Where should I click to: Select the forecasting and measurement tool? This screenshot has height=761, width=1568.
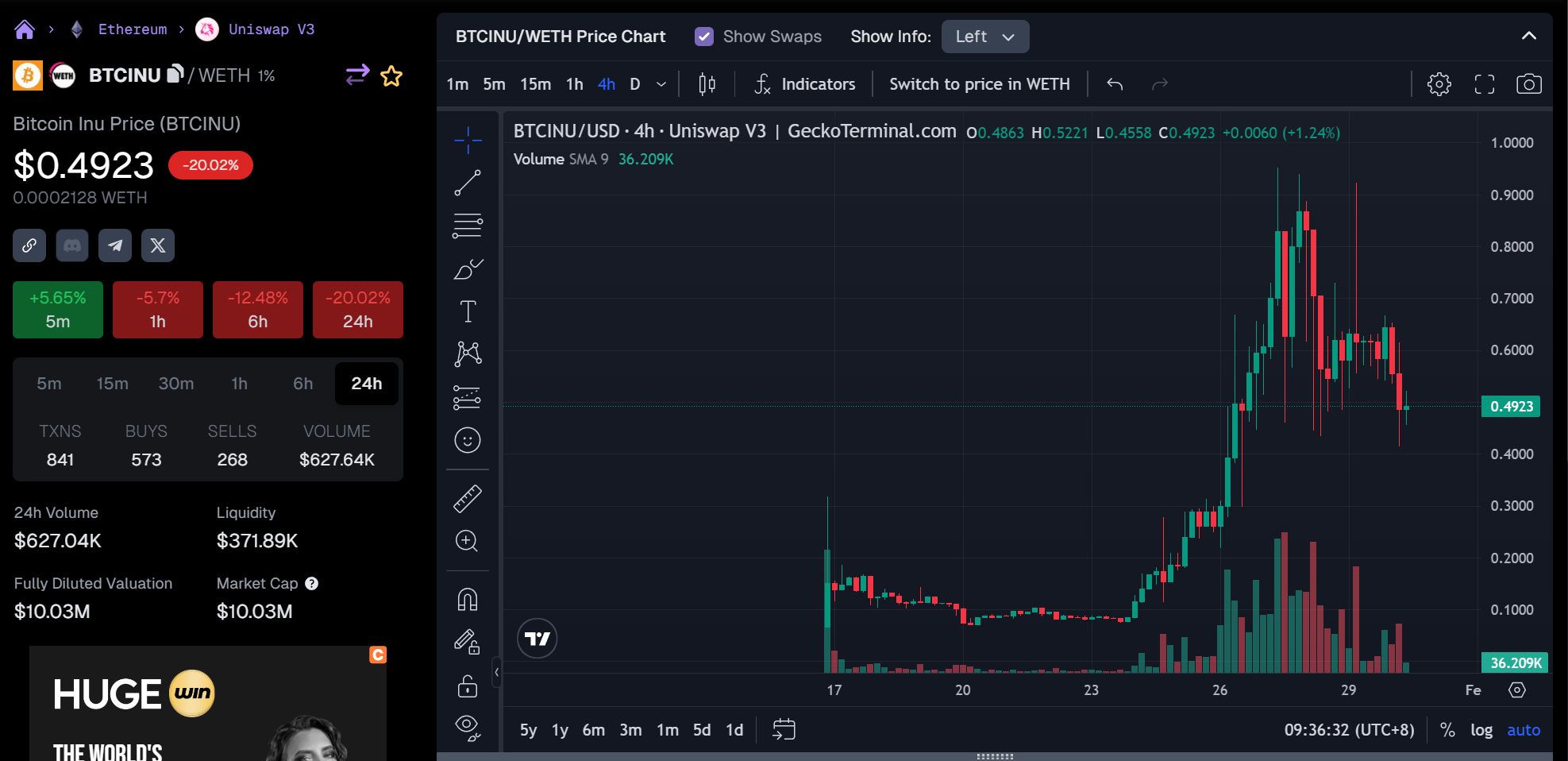point(468,397)
